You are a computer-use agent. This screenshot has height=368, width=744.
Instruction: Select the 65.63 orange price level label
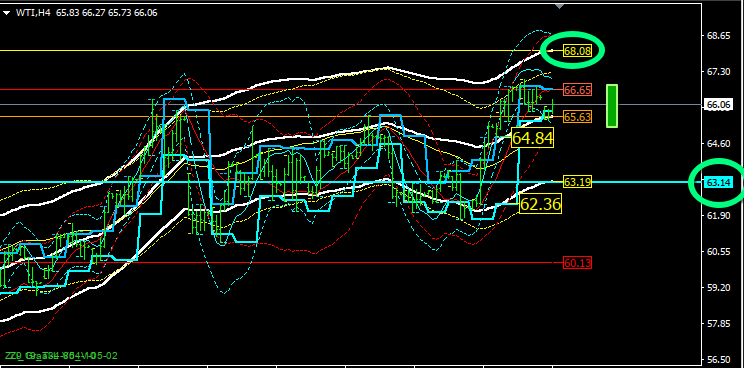coord(577,117)
